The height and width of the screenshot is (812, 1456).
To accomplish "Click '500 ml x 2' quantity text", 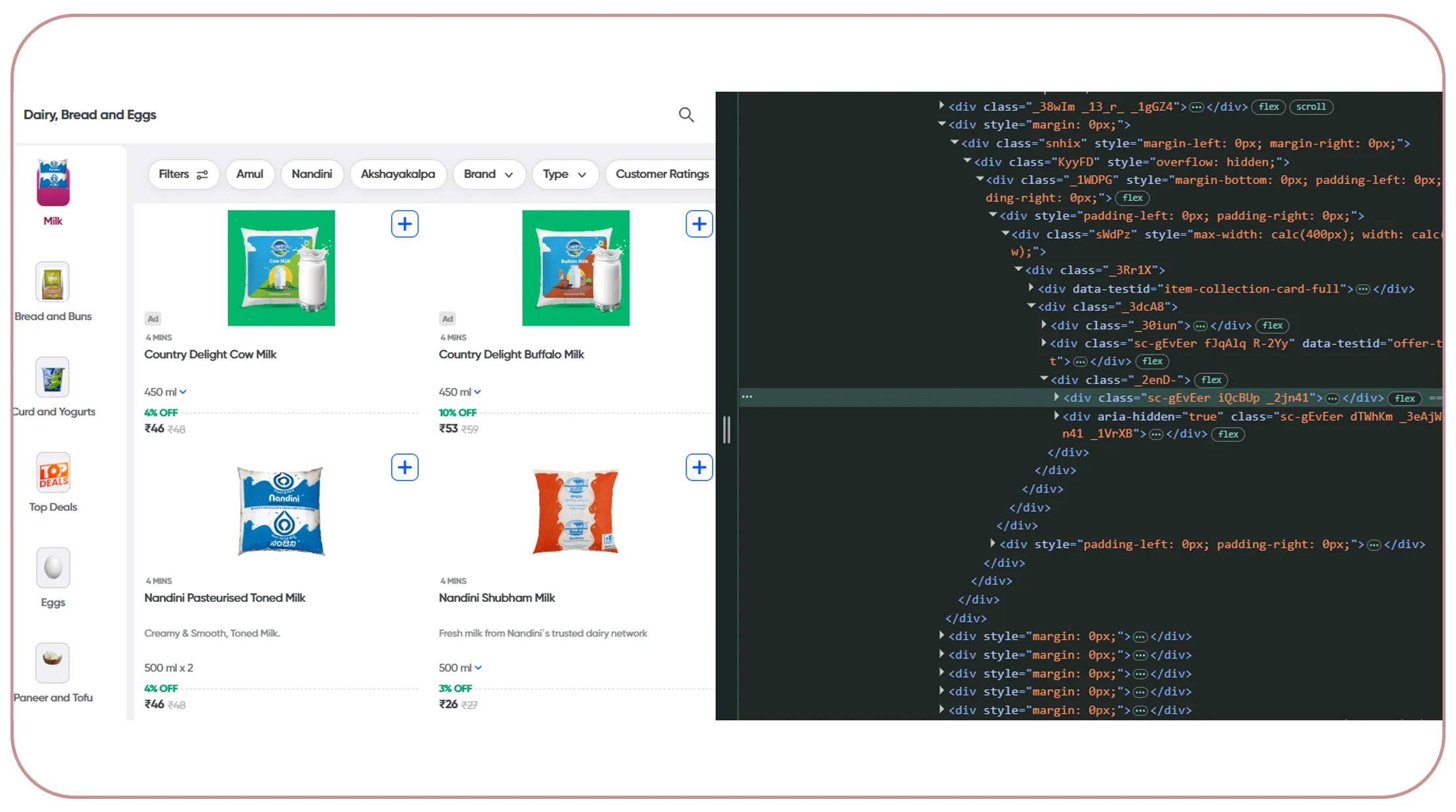I will tap(168, 668).
